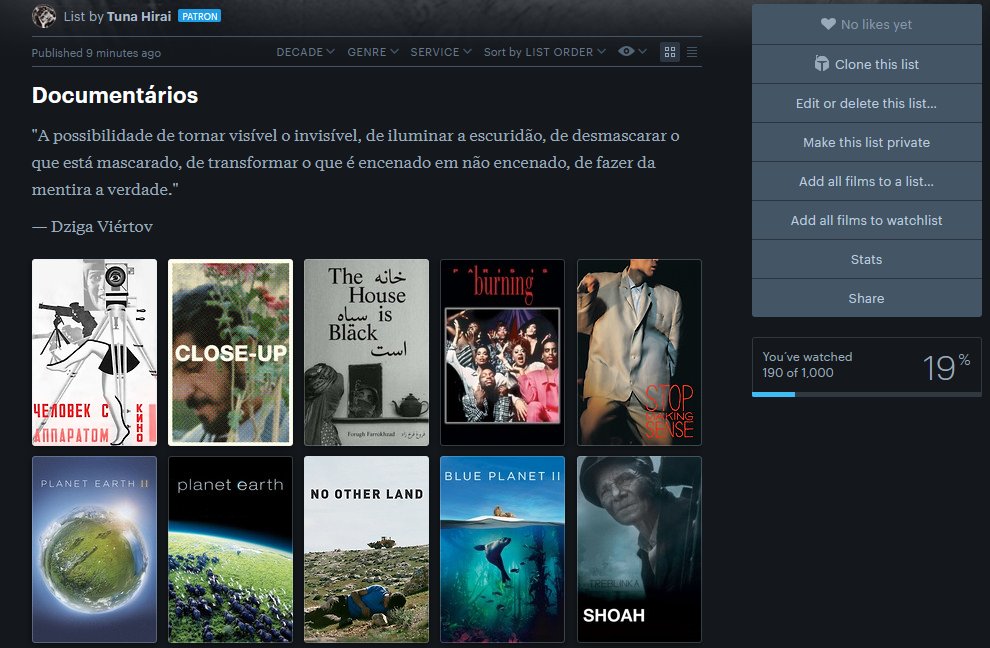Open Stop Making Sense poster
The width and height of the screenshot is (990, 648).
coord(639,352)
